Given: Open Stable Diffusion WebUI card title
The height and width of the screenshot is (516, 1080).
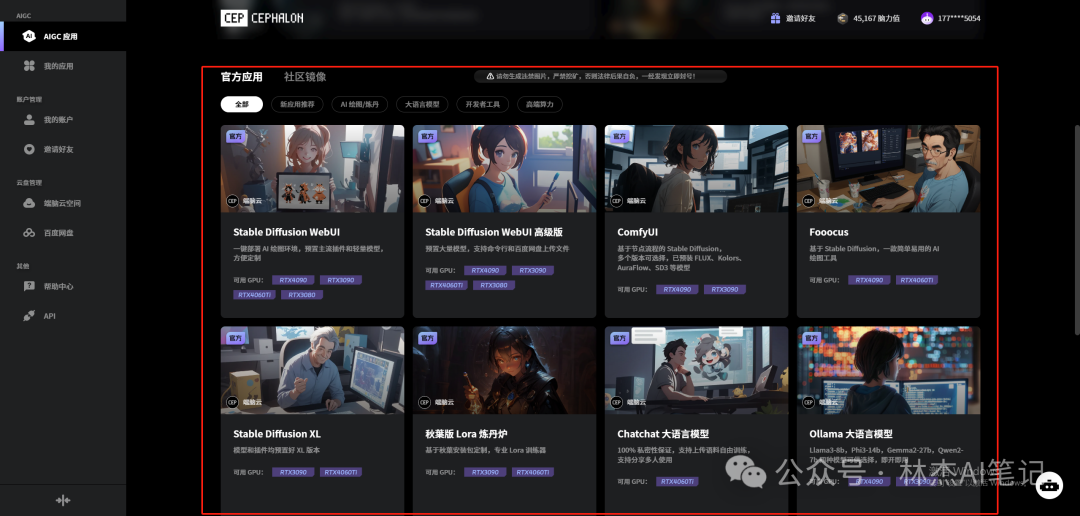Looking at the screenshot, I should pyautogui.click(x=286, y=232).
